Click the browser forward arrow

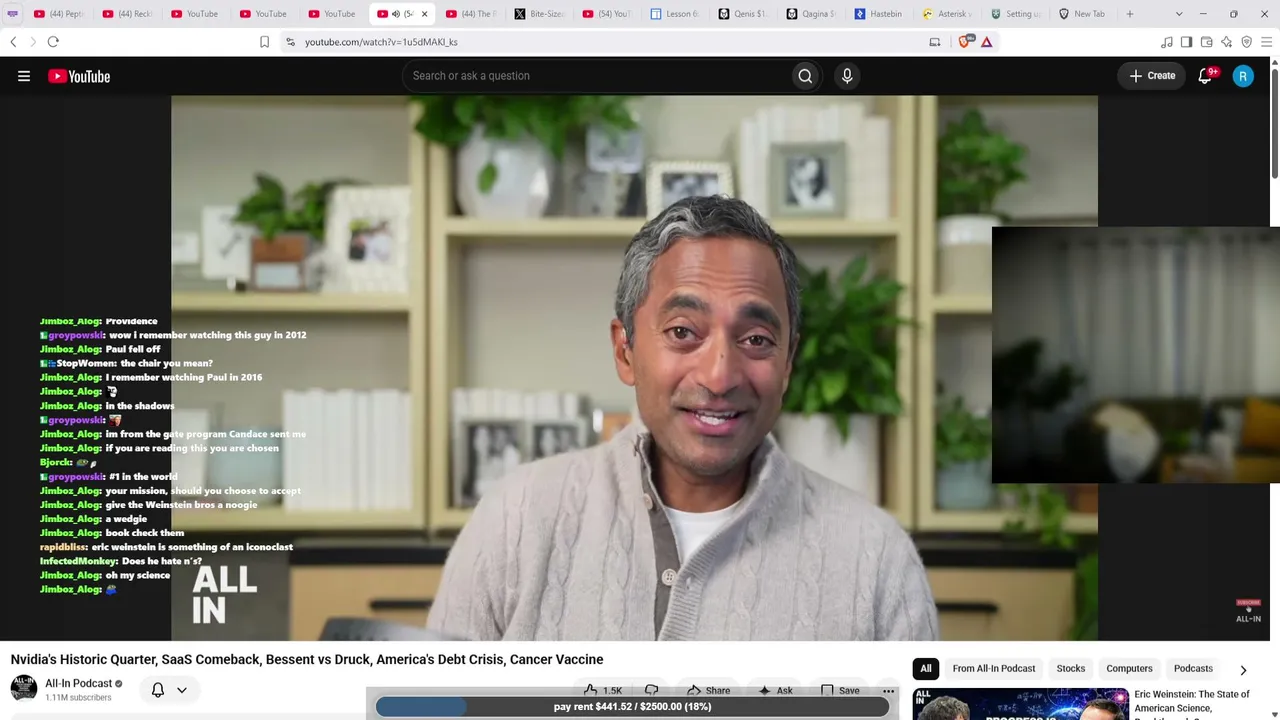pyautogui.click(x=32, y=42)
